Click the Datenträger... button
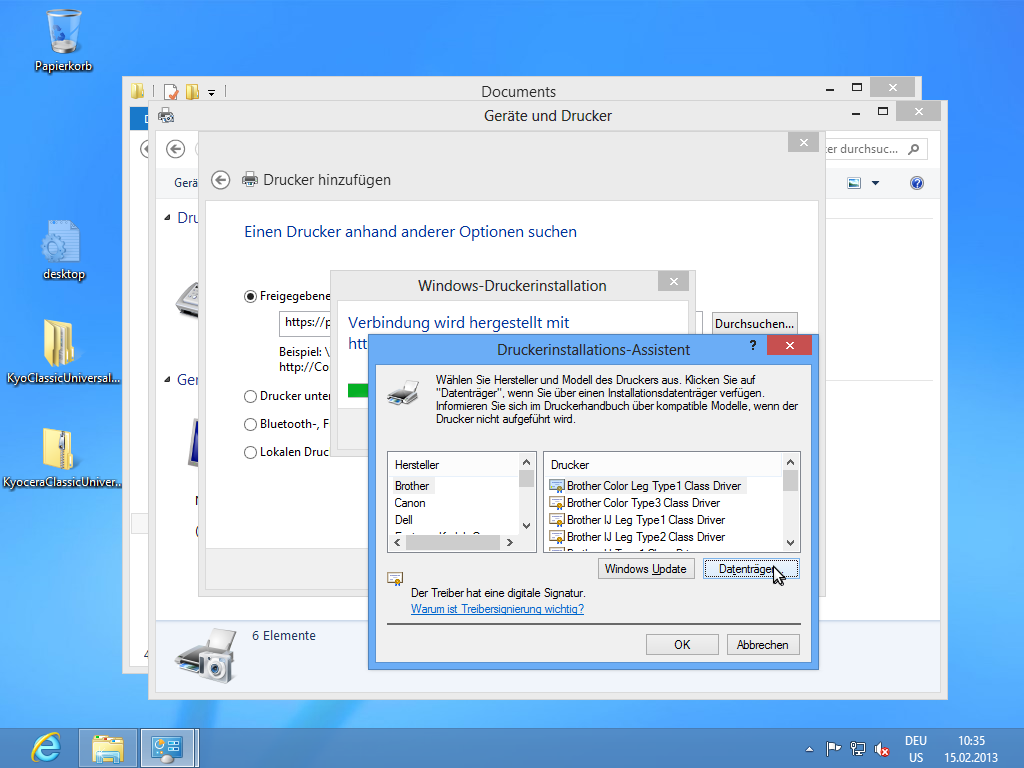1024x768 pixels. [x=751, y=569]
